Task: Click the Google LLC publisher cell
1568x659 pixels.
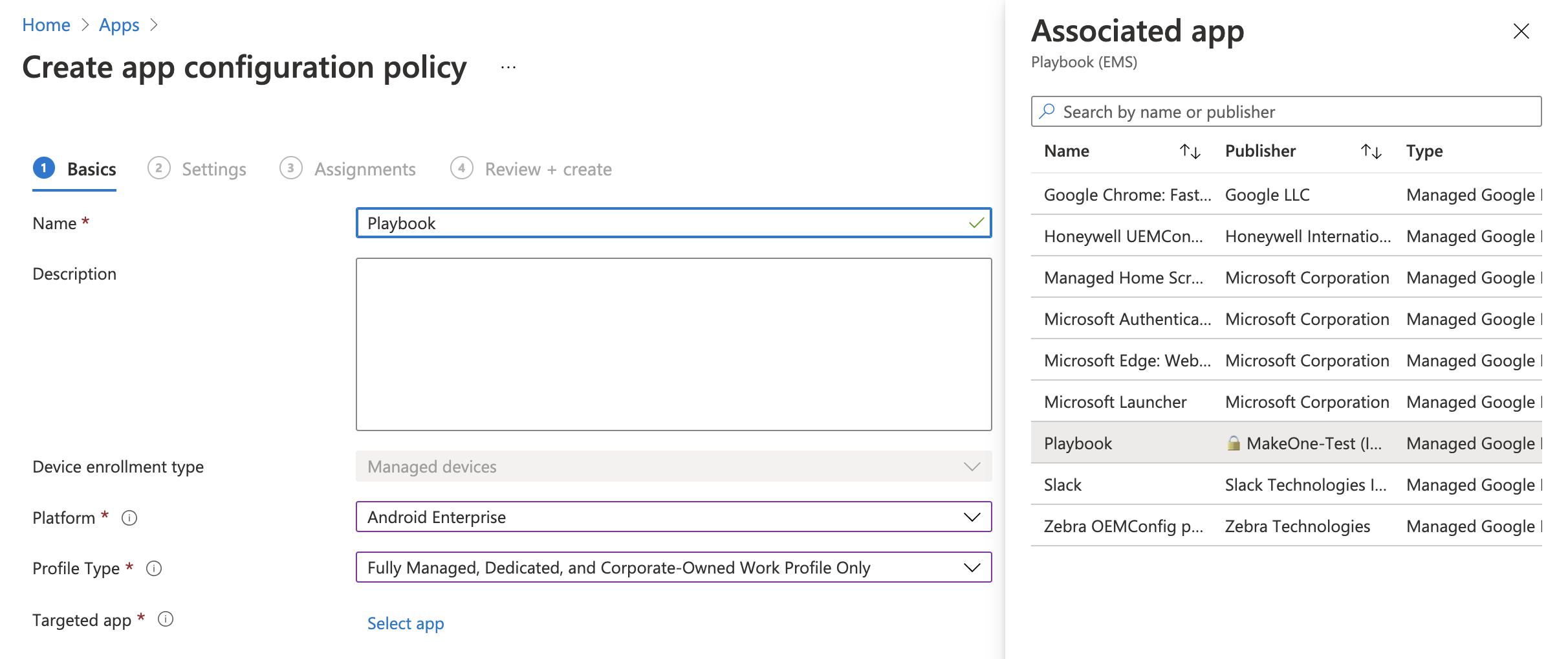Action: (x=1267, y=195)
